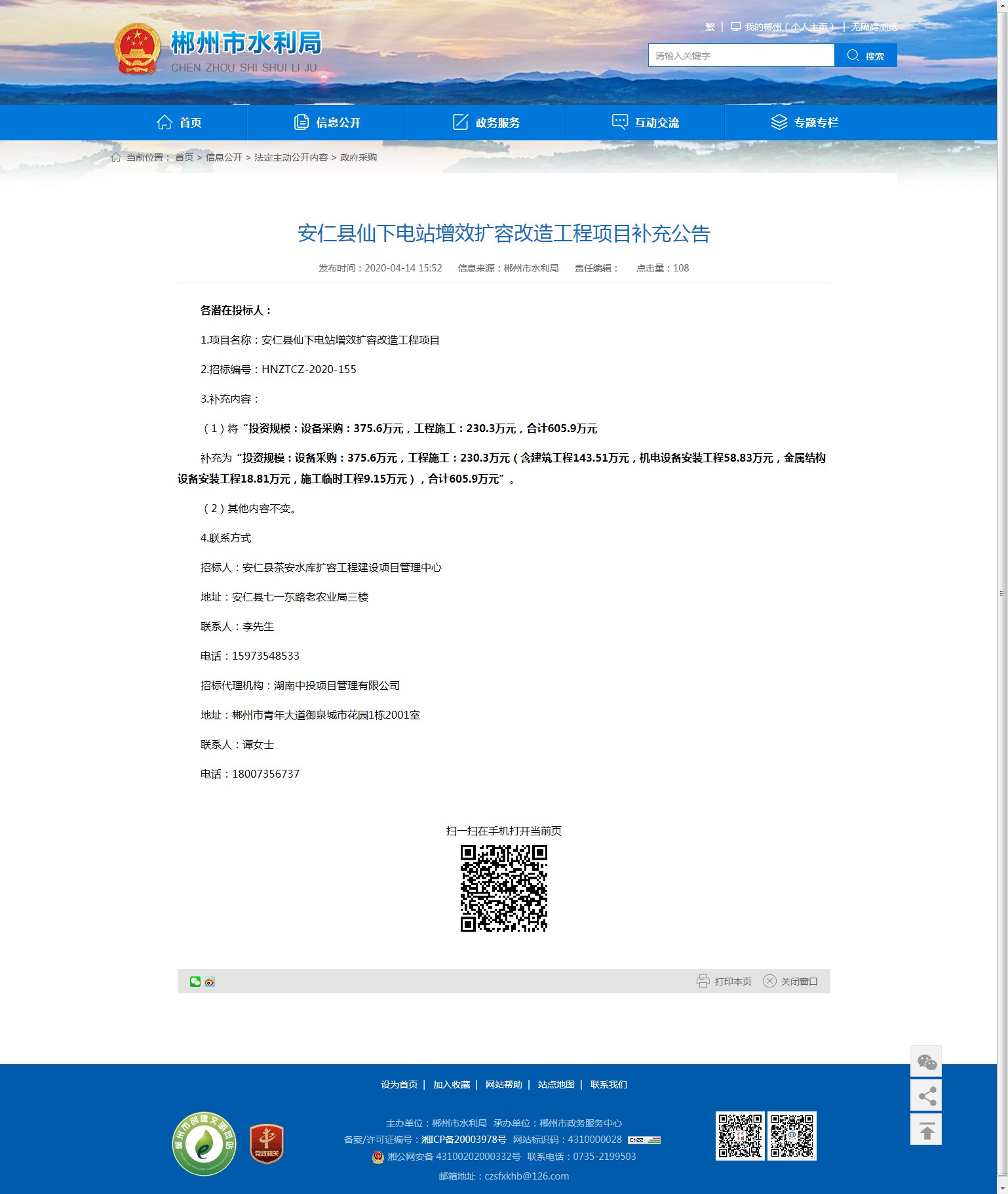Open the 信息公开 navigation menu item
The height and width of the screenshot is (1194, 1008).
(x=327, y=123)
